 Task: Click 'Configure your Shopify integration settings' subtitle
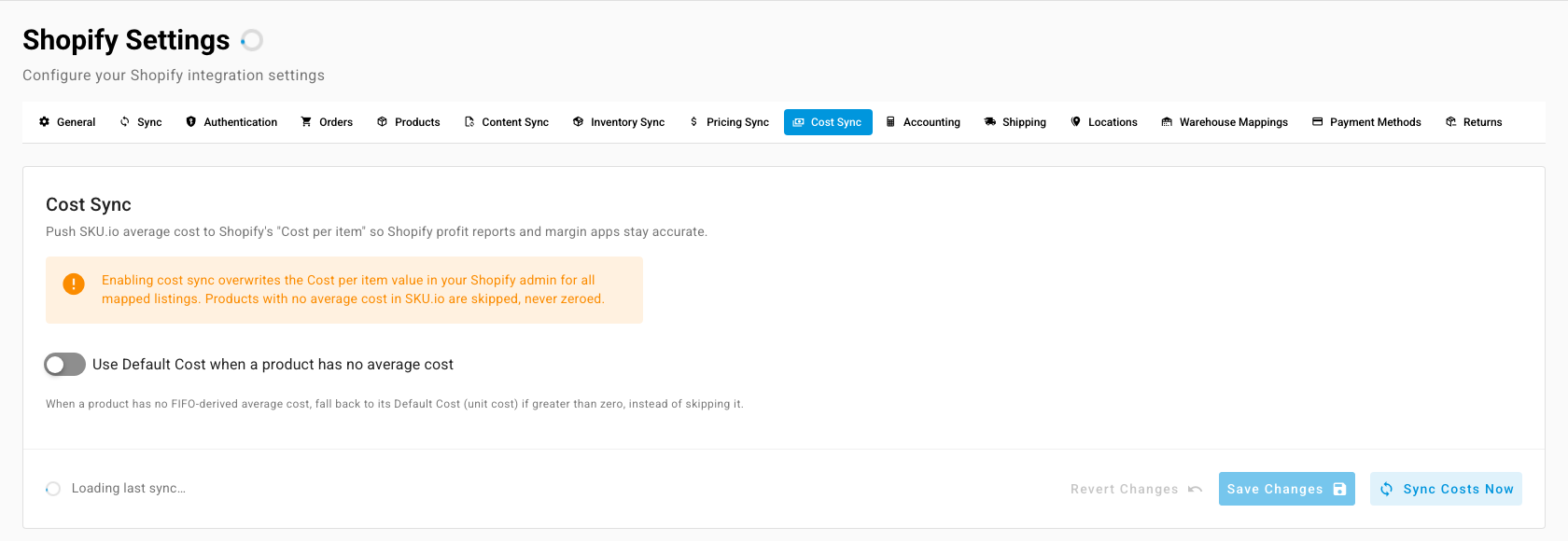point(174,76)
